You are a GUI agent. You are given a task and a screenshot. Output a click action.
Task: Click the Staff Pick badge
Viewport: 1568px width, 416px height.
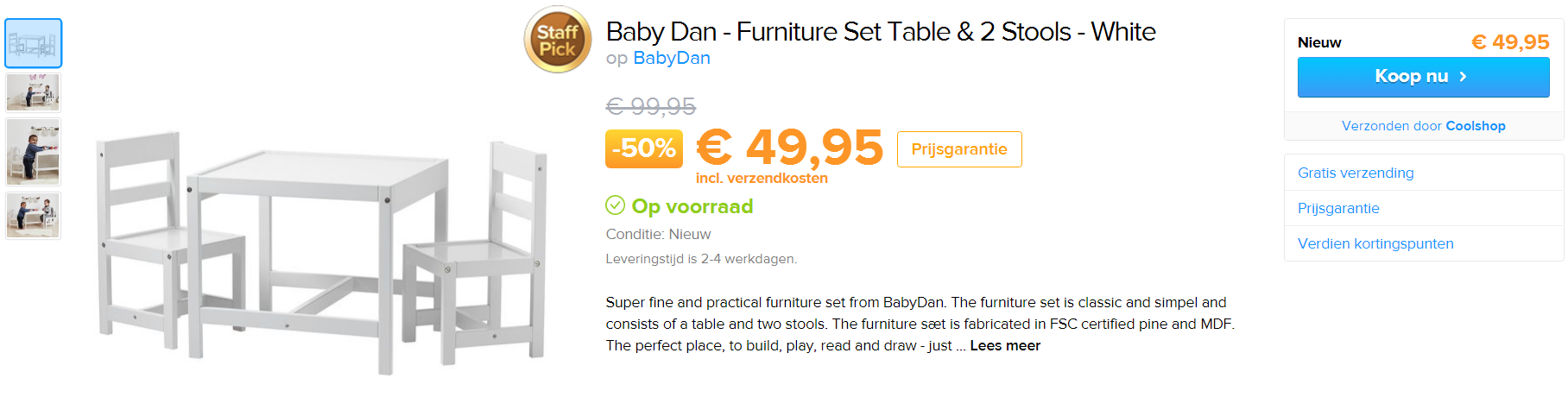(x=558, y=40)
